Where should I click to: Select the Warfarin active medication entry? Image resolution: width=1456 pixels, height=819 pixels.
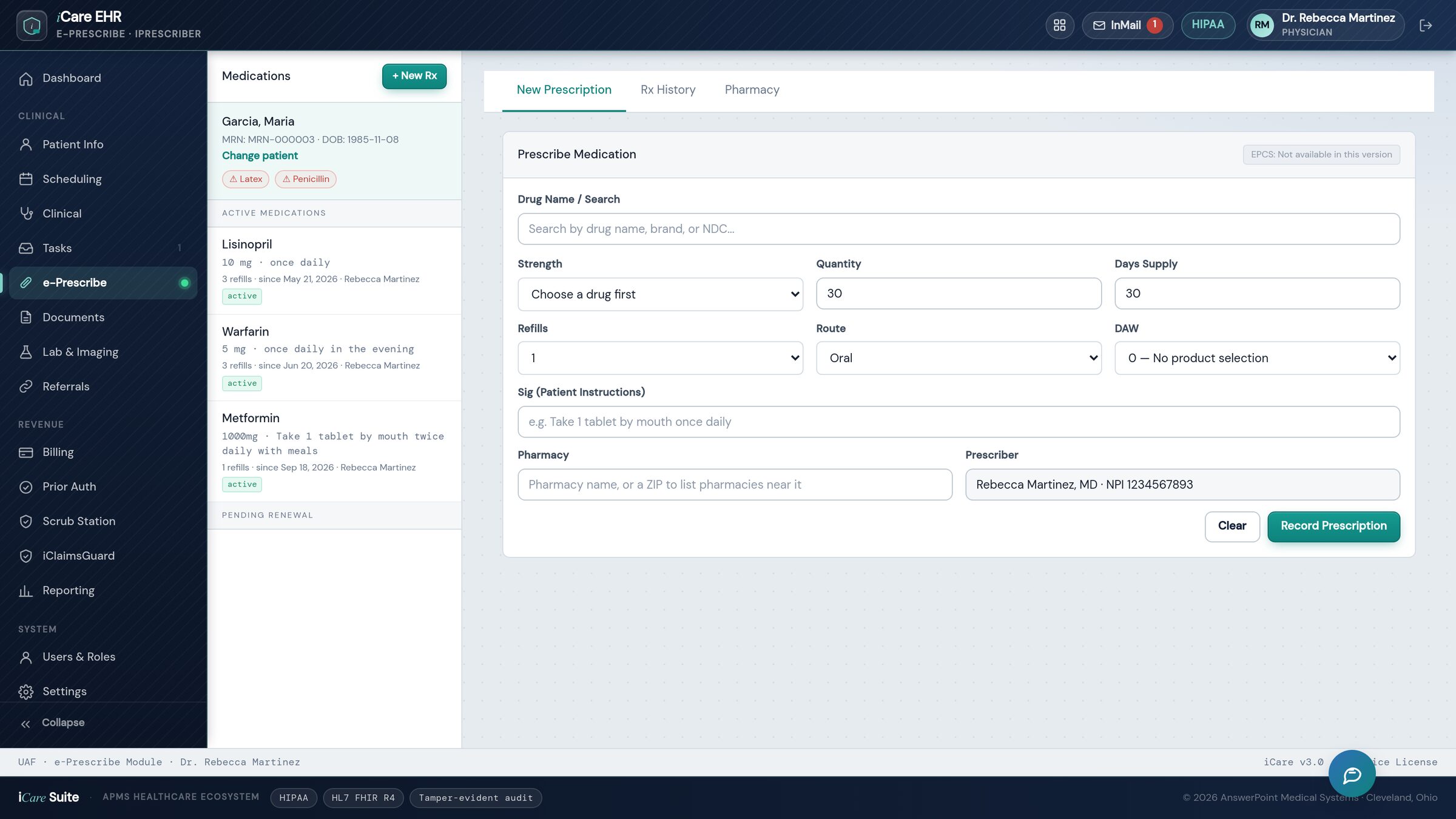pyautogui.click(x=334, y=357)
